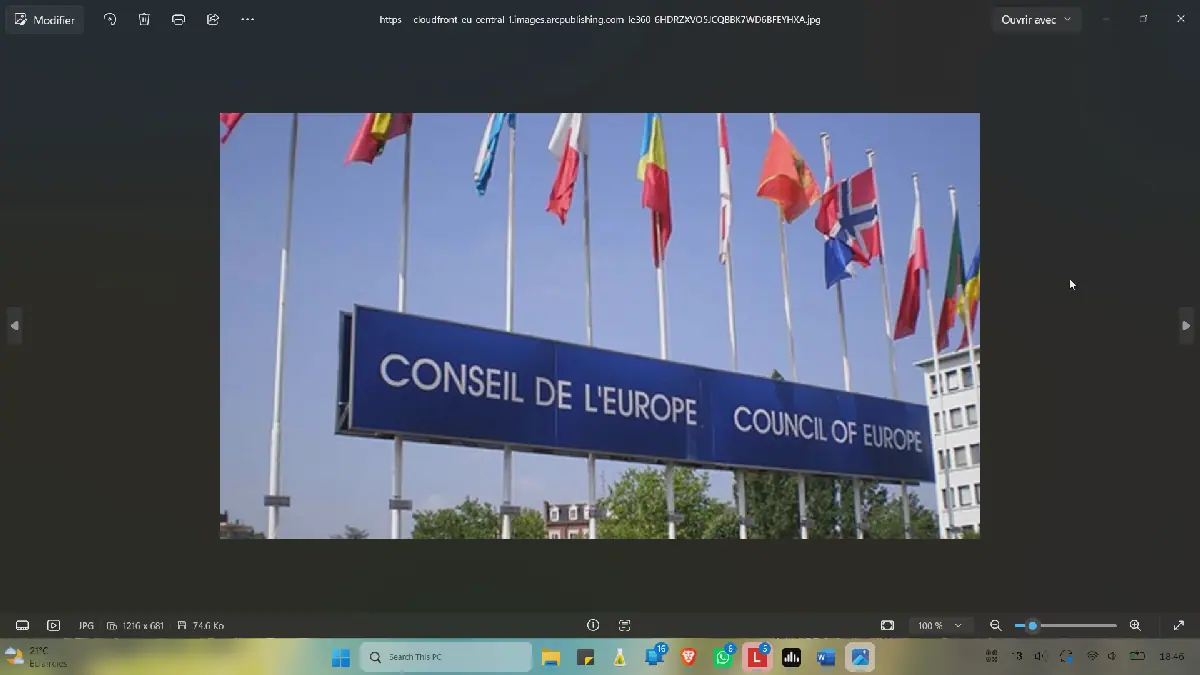
Task: Go to the previous image arrow
Action: point(14,326)
